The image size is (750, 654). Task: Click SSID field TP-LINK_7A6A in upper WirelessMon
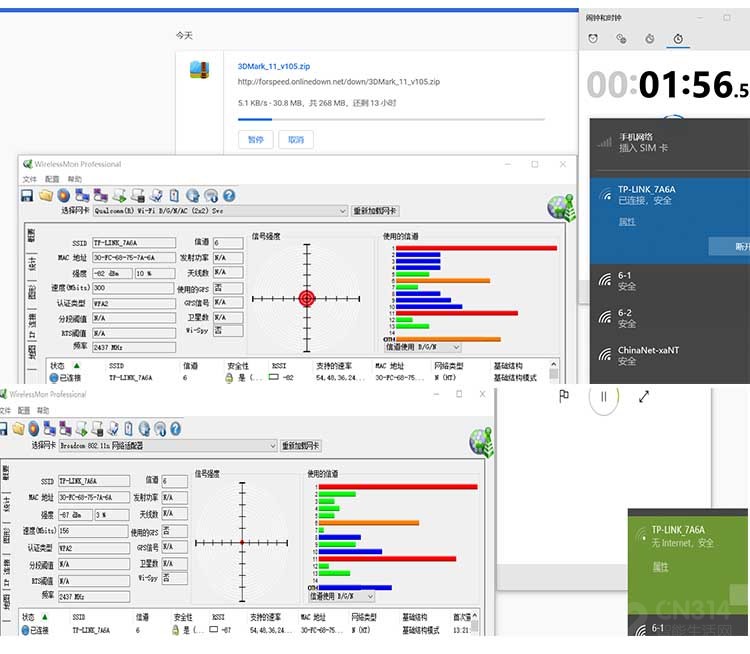pyautogui.click(x=134, y=243)
